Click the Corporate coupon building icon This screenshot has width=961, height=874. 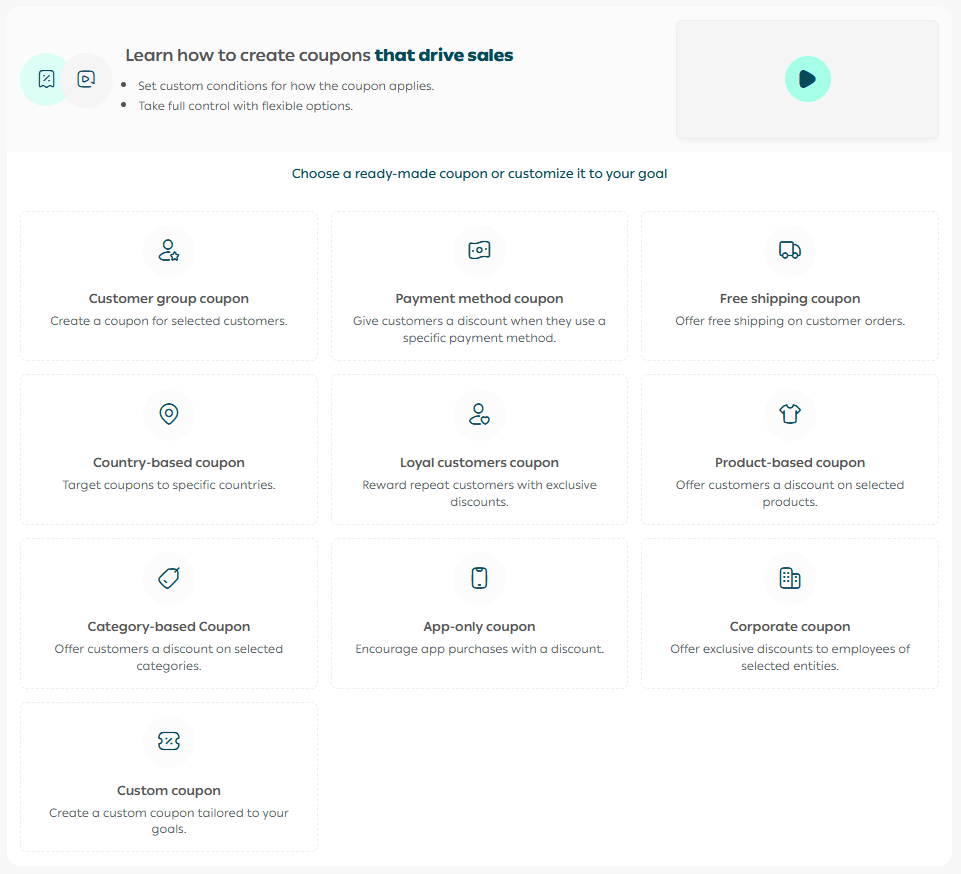click(x=789, y=578)
